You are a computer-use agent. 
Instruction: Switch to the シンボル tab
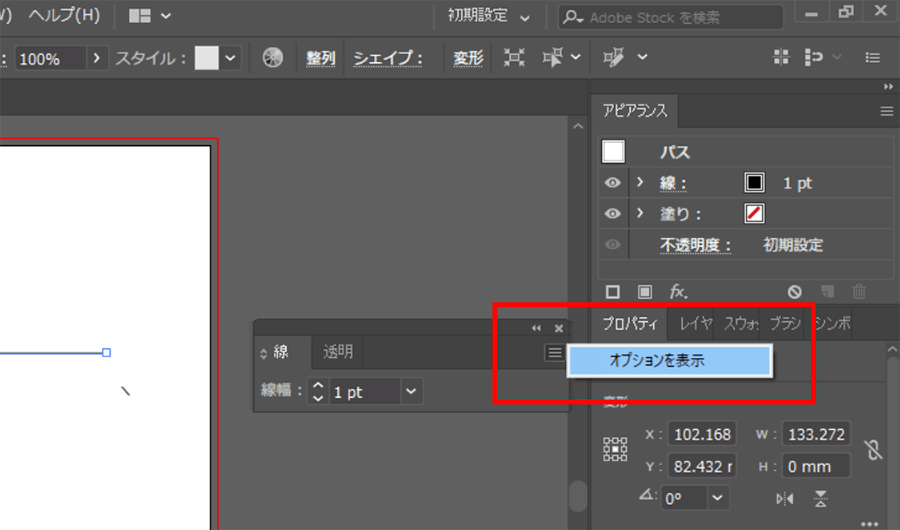(x=833, y=323)
